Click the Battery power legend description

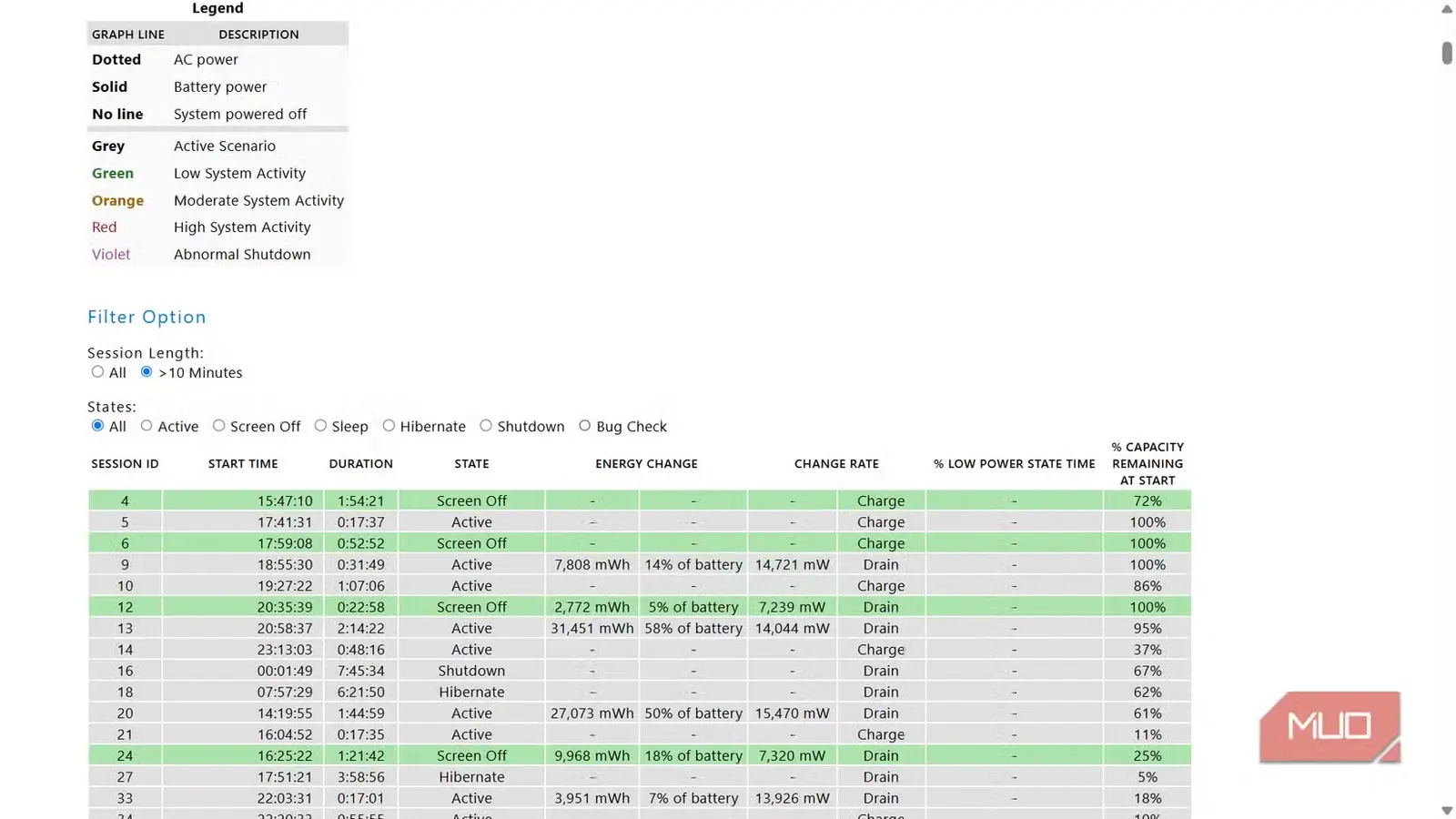point(220,87)
